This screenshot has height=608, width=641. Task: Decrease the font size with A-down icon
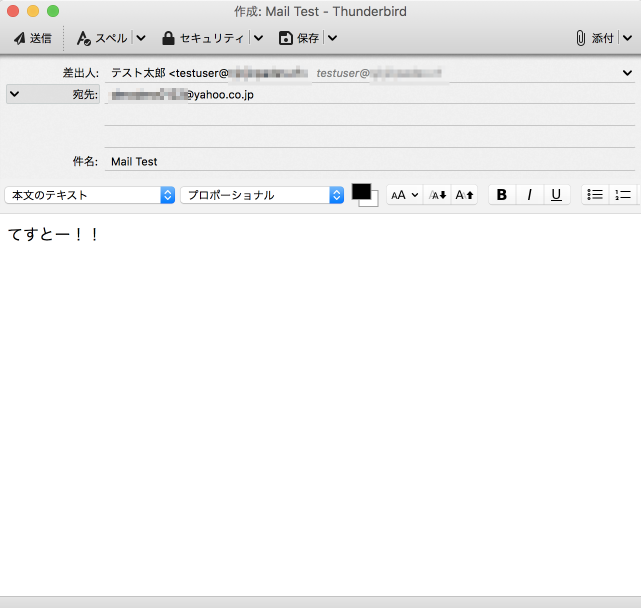(437, 195)
